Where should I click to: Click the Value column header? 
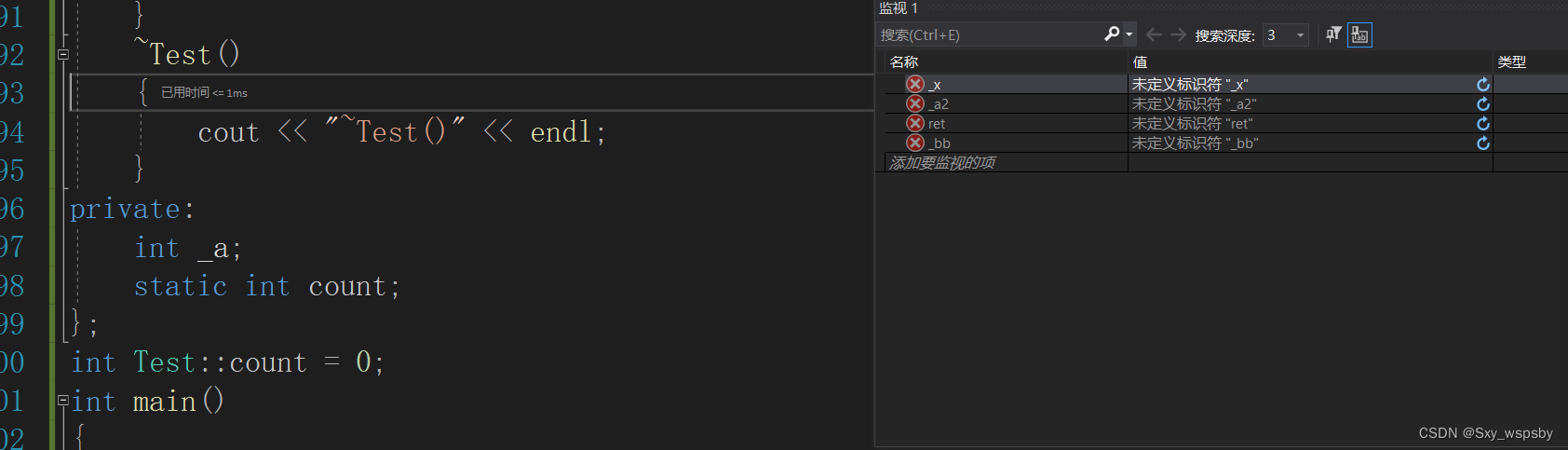[x=1310, y=61]
